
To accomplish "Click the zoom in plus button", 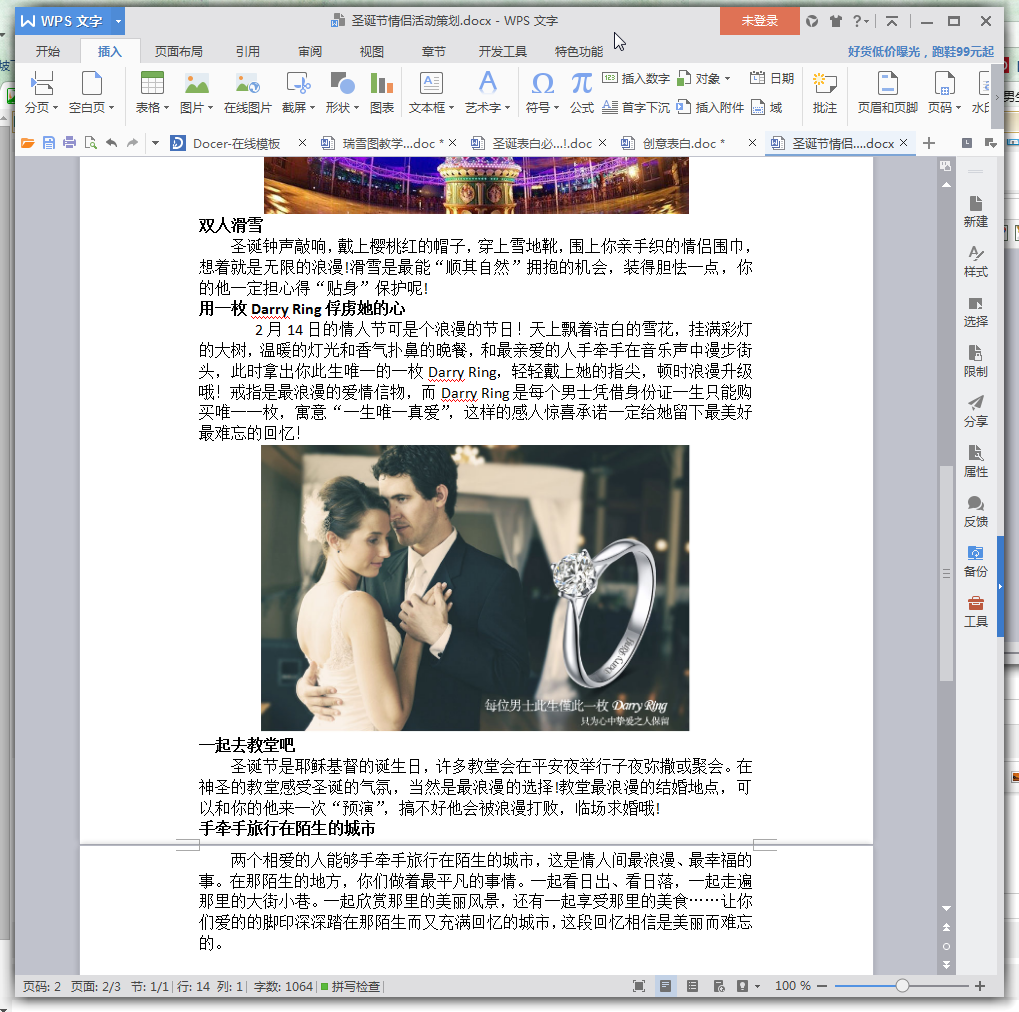I will tap(980, 986).
